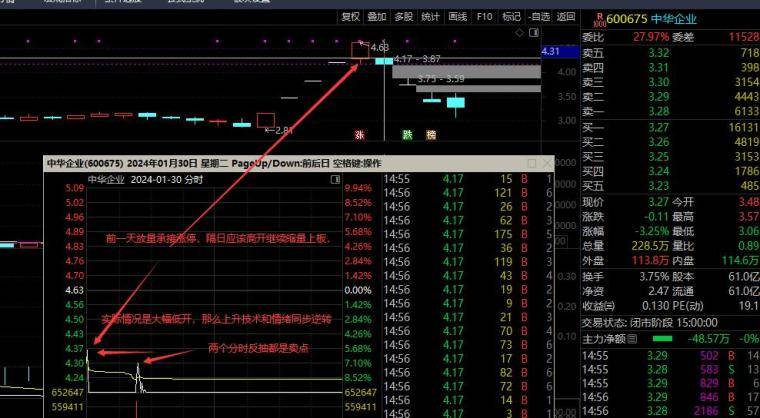The height and width of the screenshot is (418, 760).
Task: Click the 跌 marker under the candlestick chart
Action: click(x=408, y=135)
